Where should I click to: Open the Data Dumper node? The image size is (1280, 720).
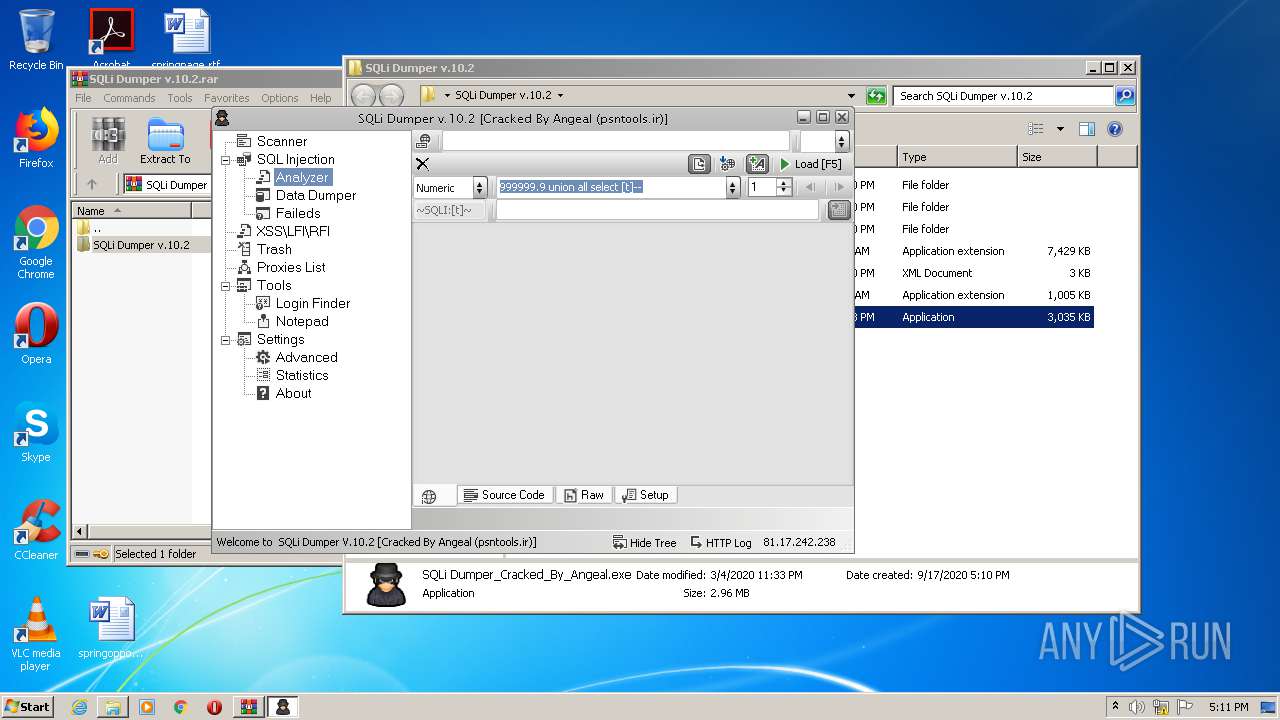pos(315,195)
